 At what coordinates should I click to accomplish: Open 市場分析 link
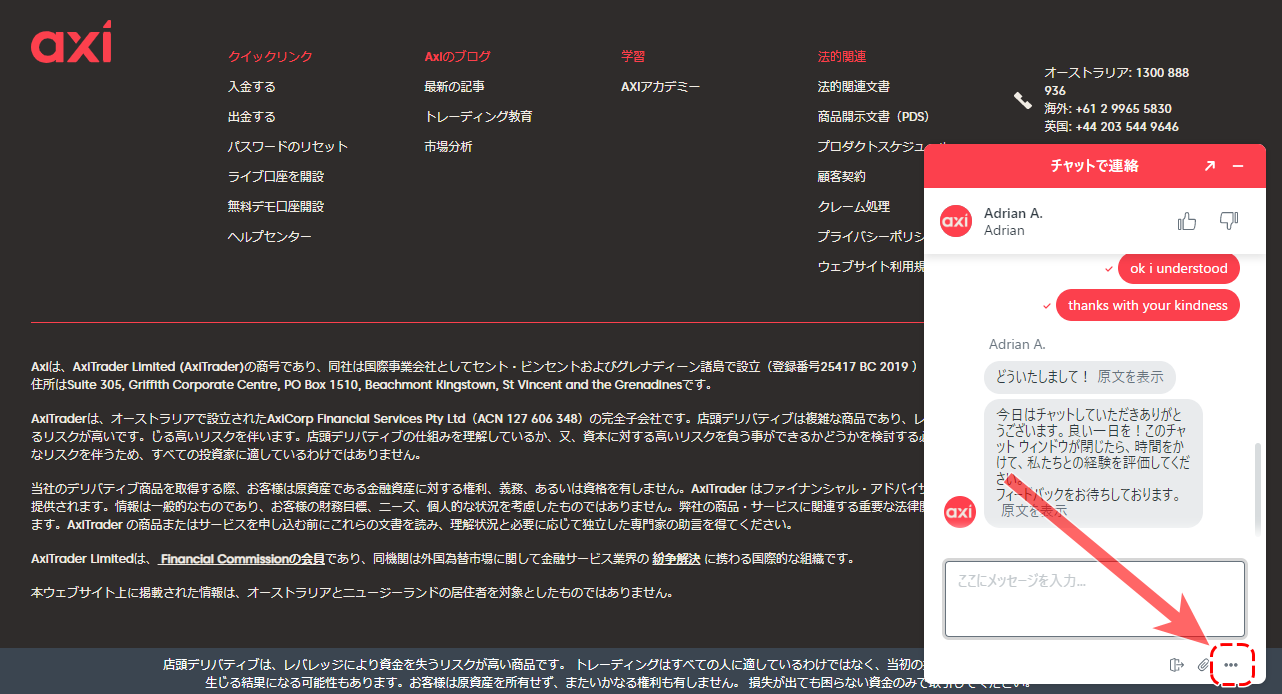[448, 147]
